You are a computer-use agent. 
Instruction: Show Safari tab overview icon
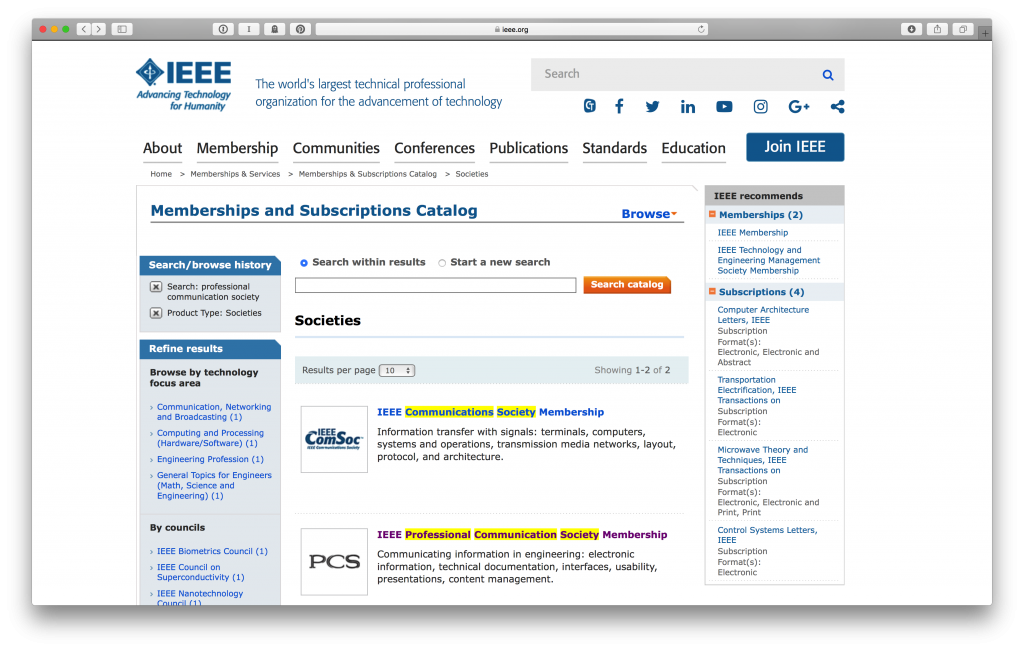963,29
